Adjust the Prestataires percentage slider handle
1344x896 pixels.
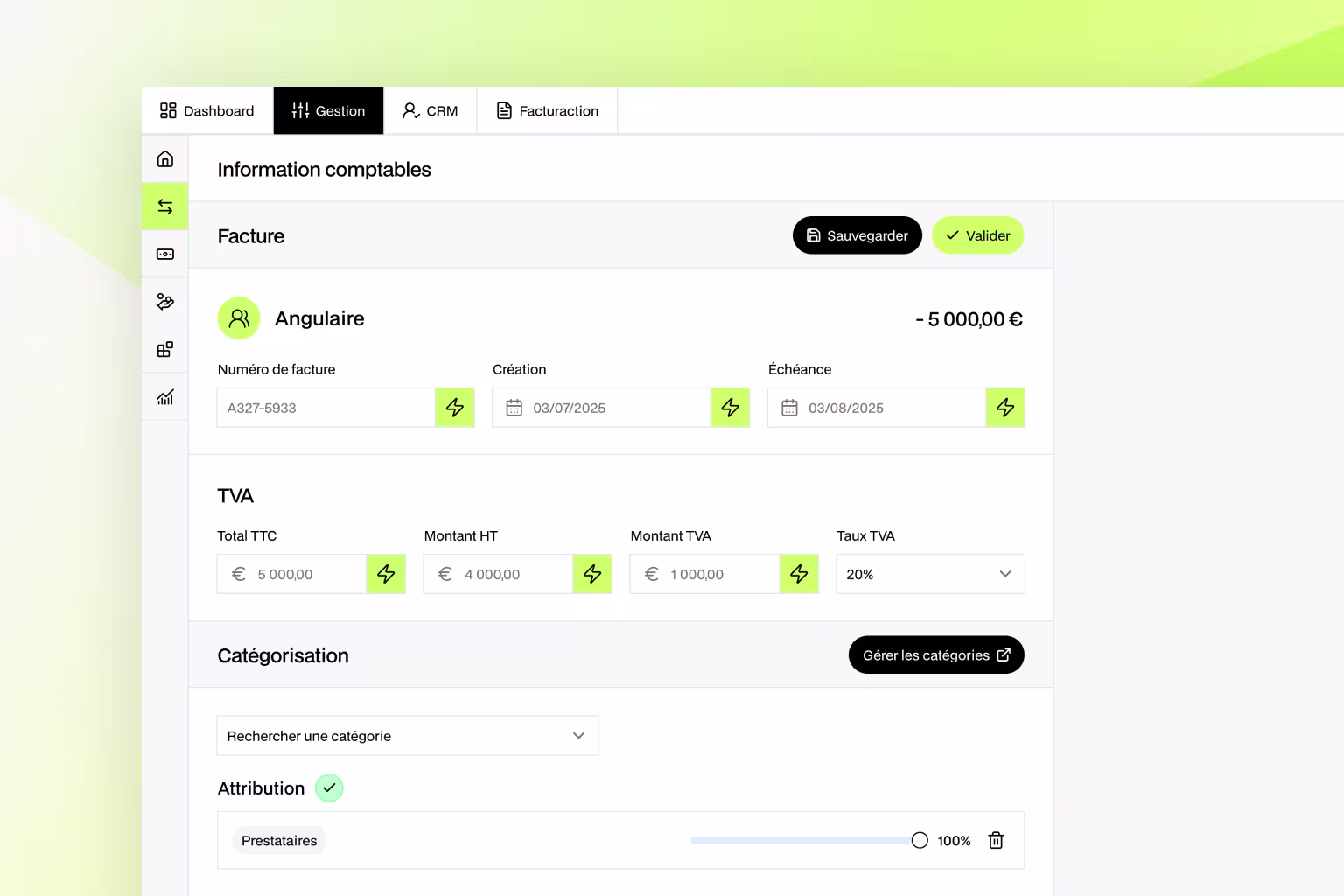click(920, 841)
